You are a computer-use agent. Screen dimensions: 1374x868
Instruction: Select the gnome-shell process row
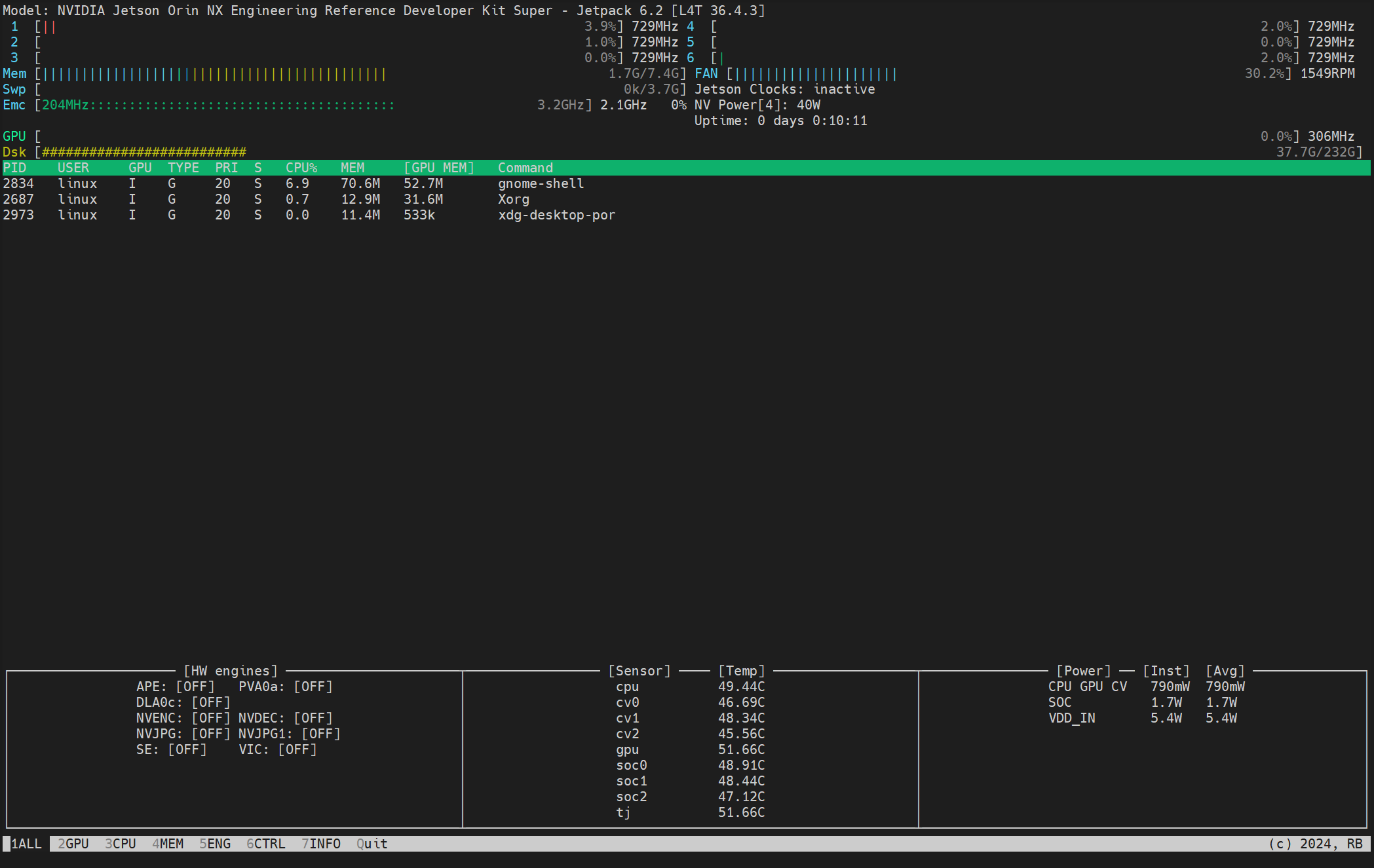[x=540, y=183]
